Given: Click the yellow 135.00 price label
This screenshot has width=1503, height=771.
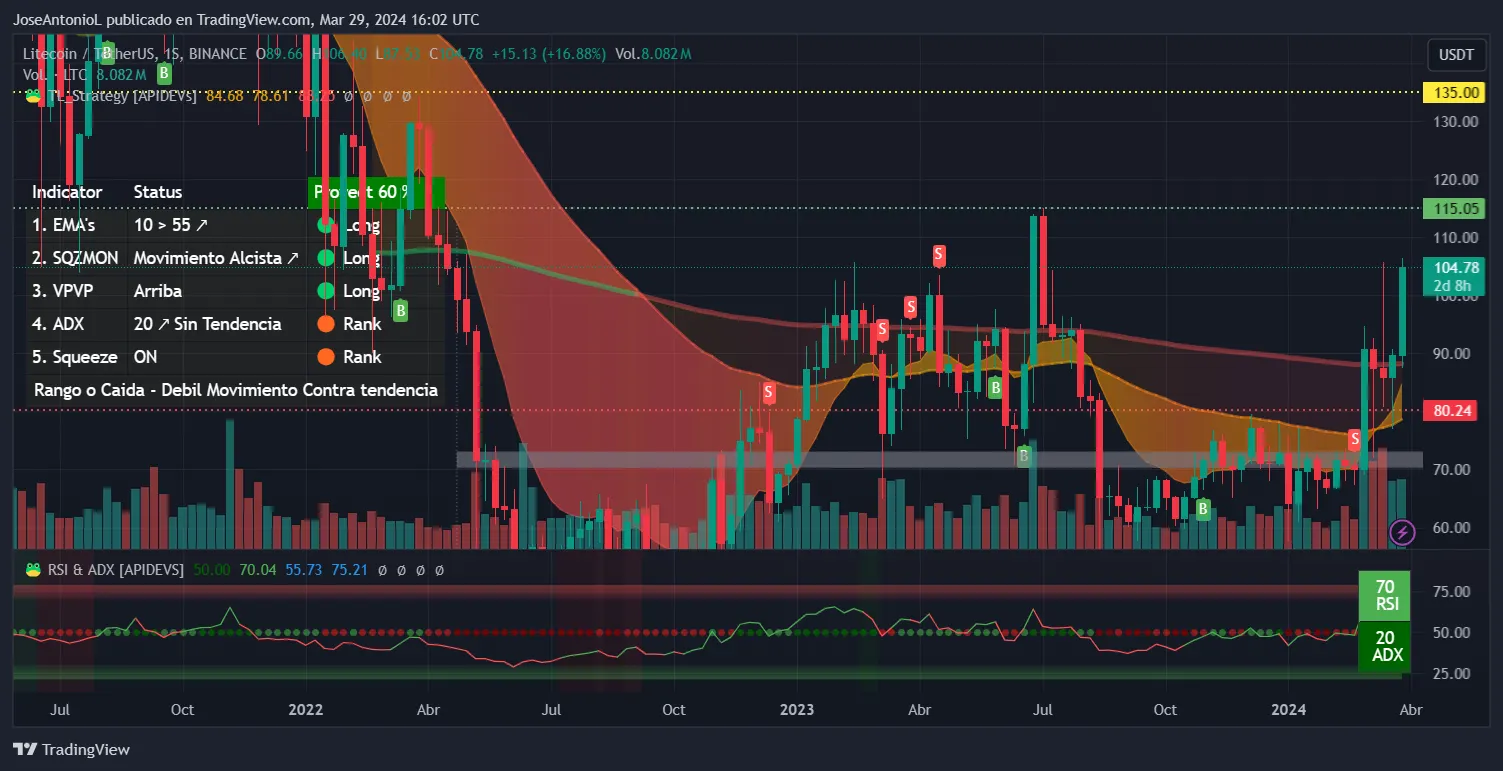Looking at the screenshot, I should click(x=1457, y=93).
